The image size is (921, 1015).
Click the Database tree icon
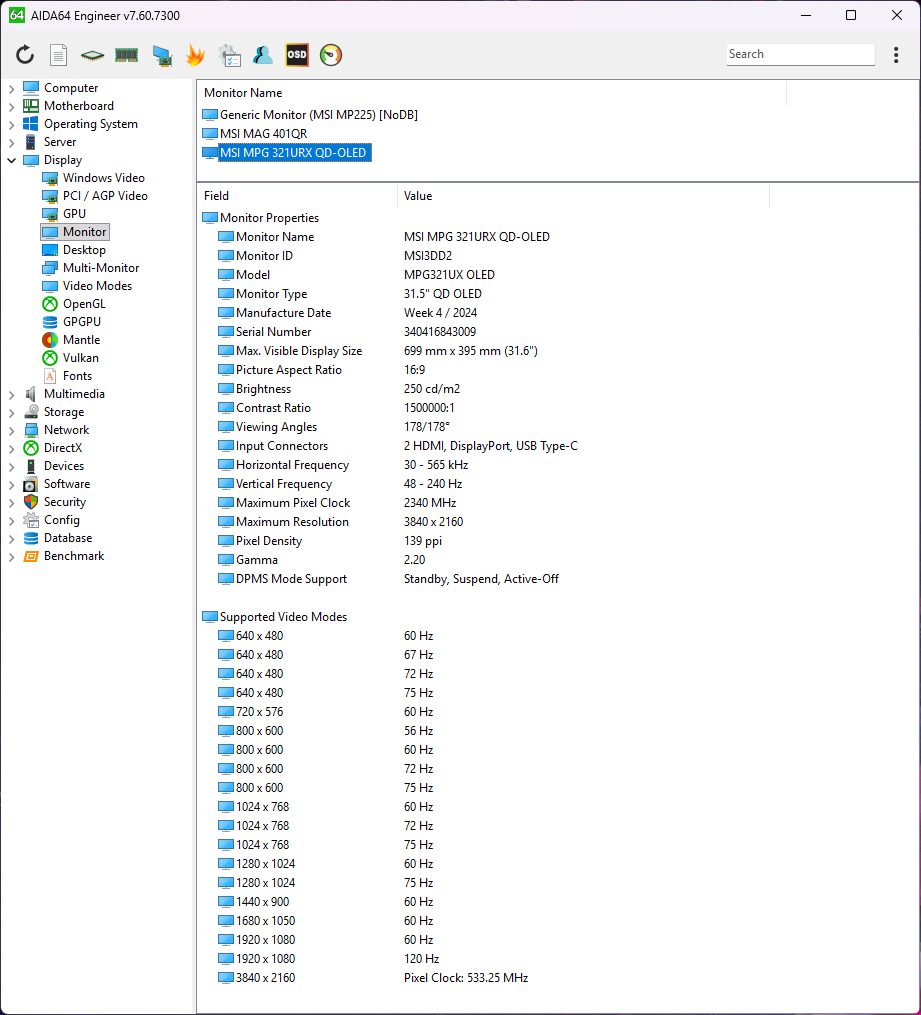[x=31, y=538]
